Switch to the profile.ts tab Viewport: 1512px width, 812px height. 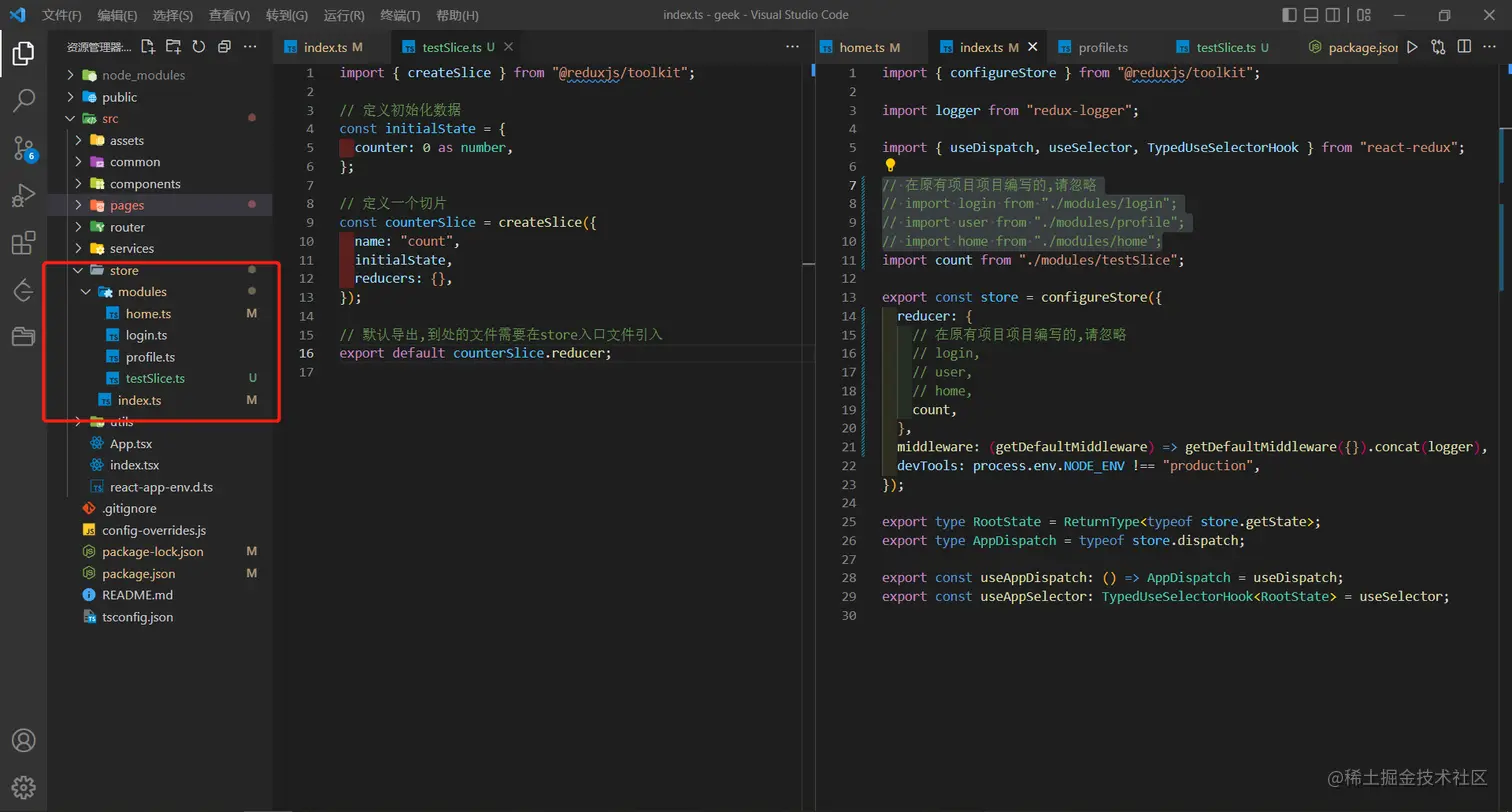[1102, 47]
